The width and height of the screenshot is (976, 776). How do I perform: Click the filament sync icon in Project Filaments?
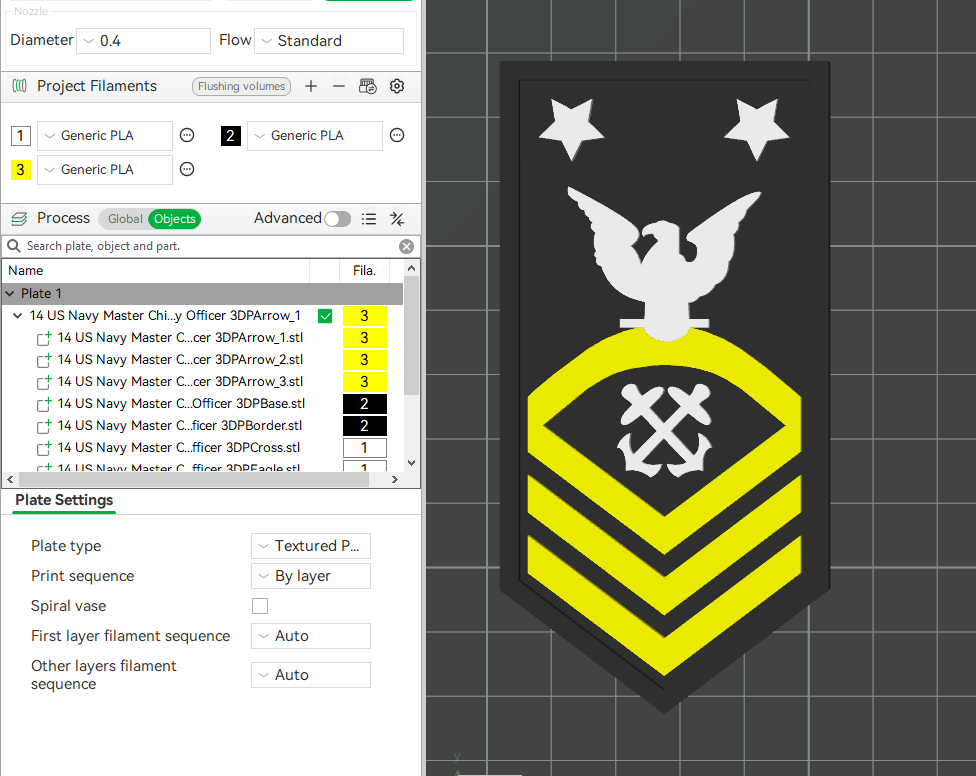[x=368, y=86]
